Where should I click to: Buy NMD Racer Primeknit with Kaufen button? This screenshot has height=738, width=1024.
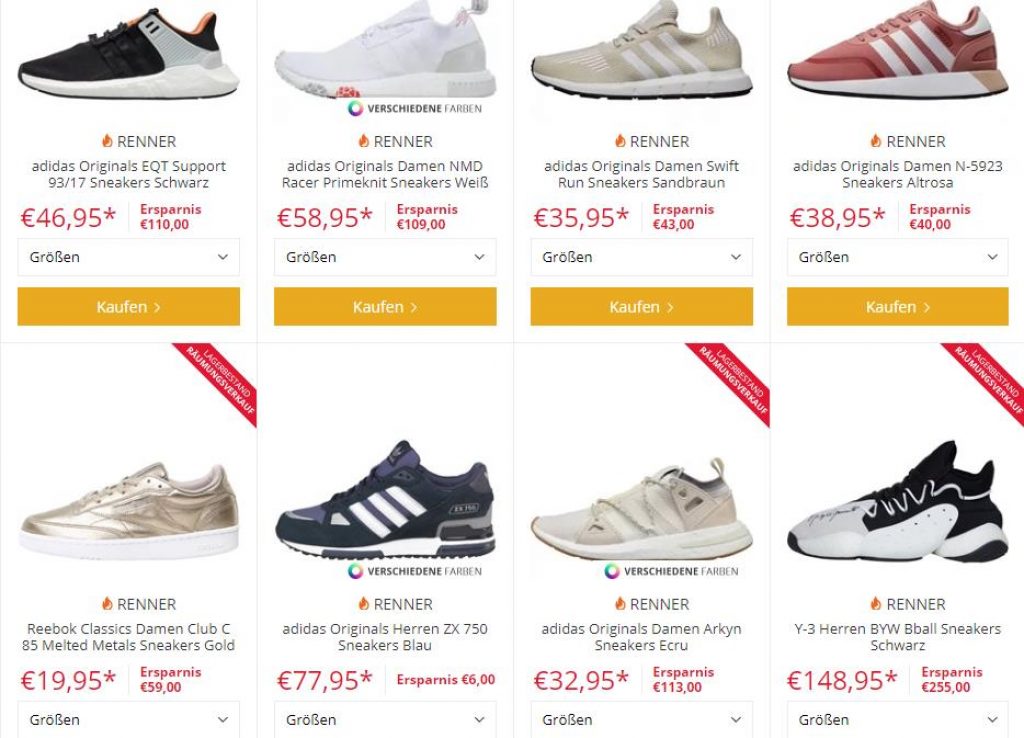(x=385, y=306)
